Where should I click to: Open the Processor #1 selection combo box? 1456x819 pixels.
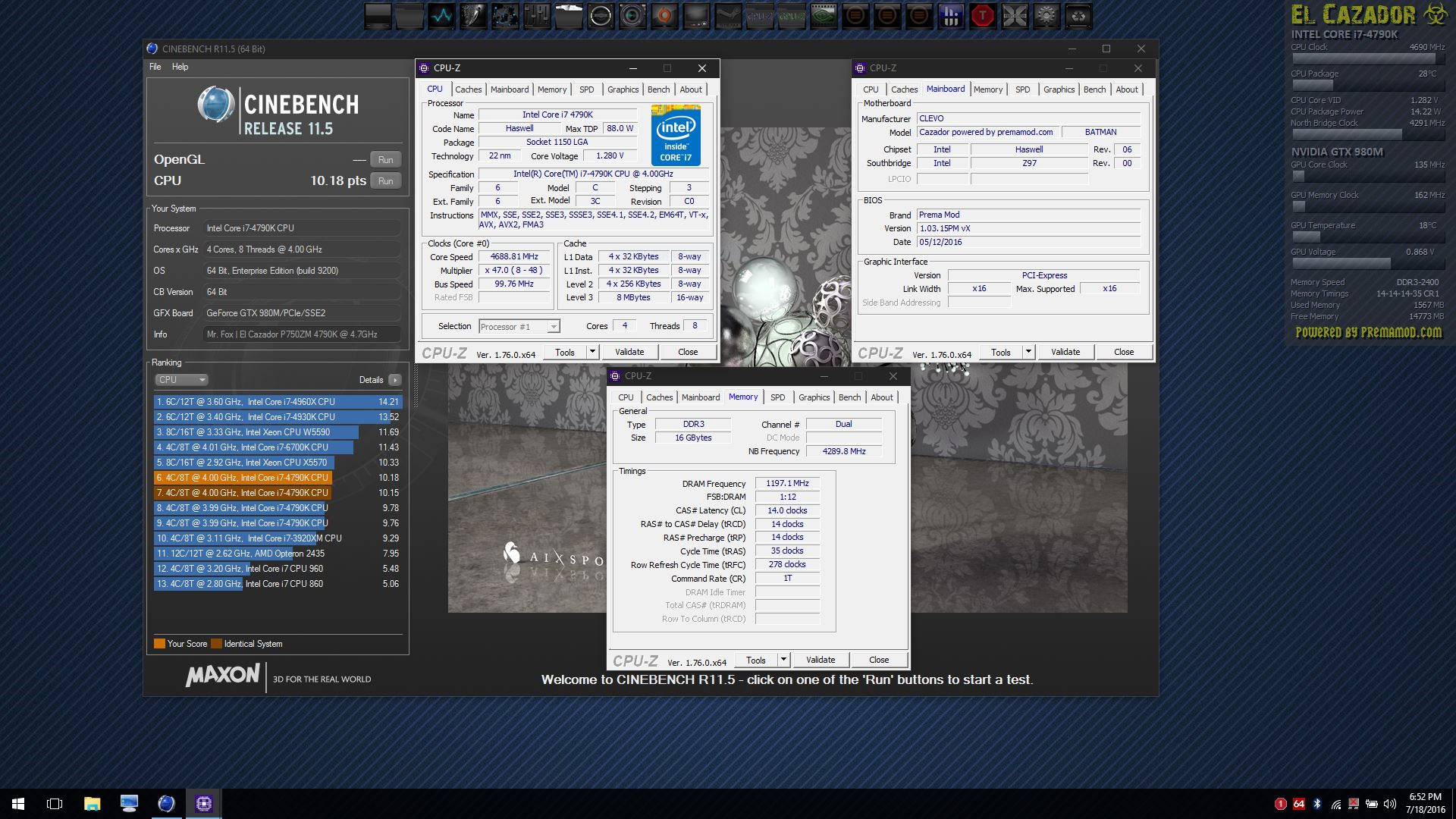pyautogui.click(x=519, y=327)
